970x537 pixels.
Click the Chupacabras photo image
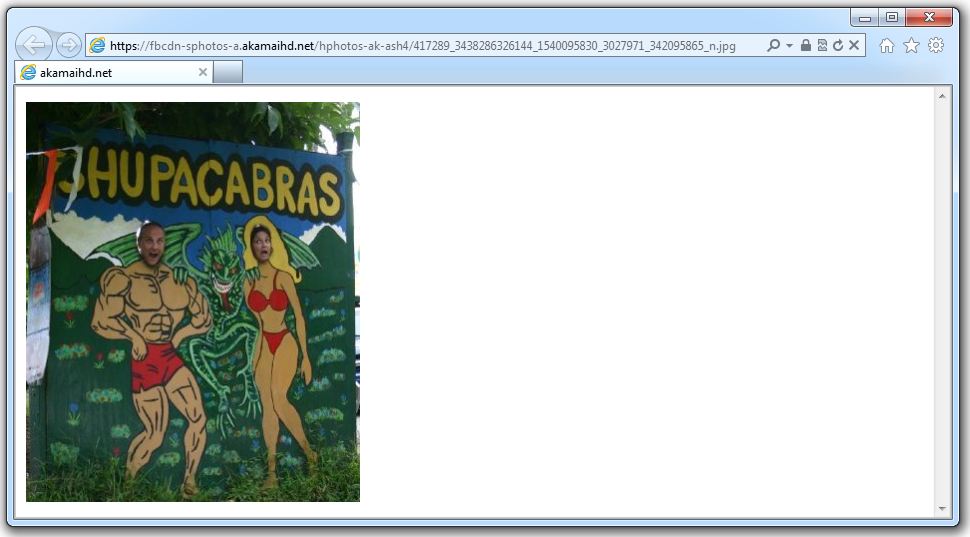pos(192,301)
